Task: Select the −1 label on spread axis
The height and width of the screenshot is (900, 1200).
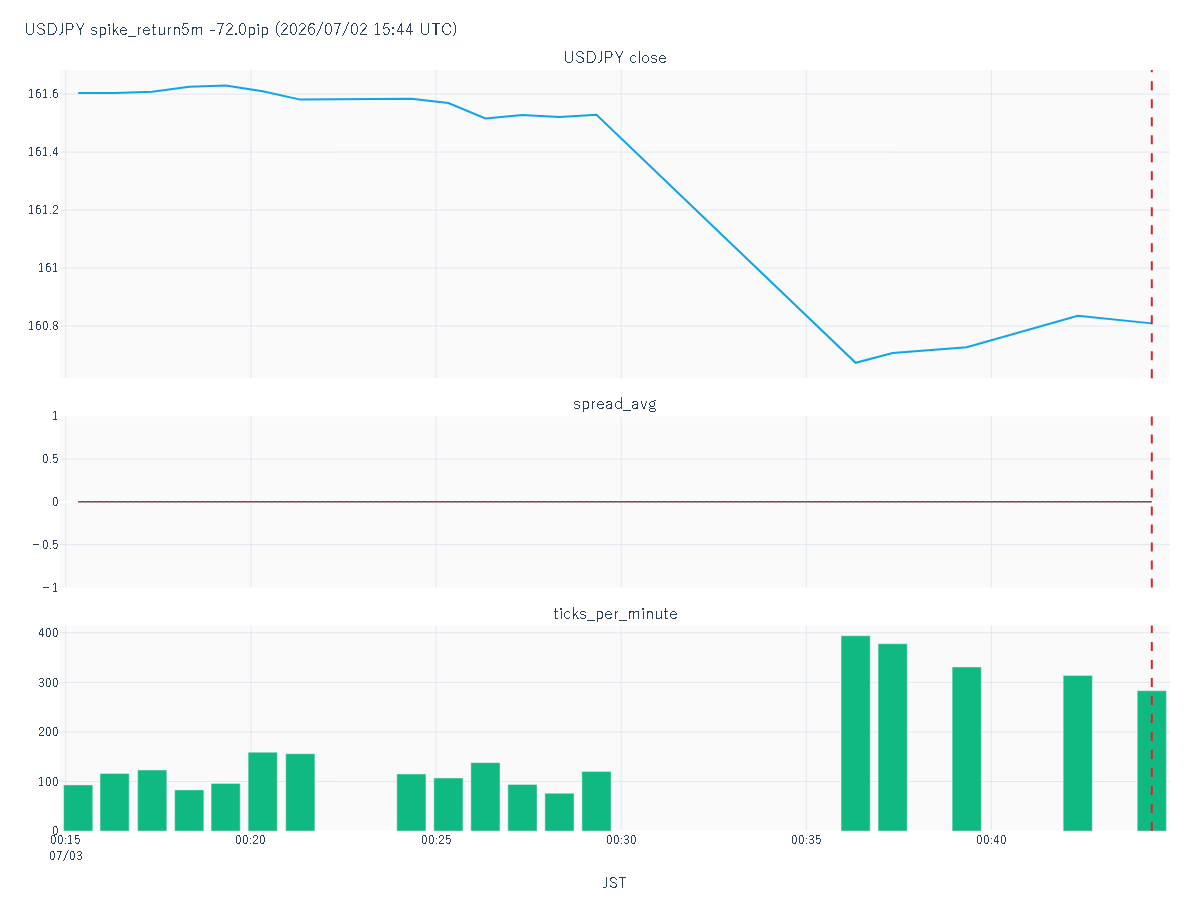Action: pos(49,587)
